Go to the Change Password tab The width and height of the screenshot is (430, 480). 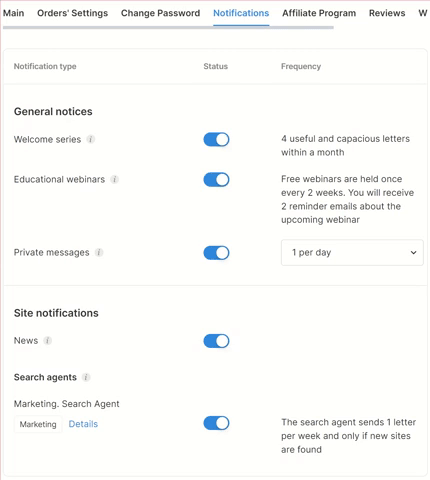[x=161, y=13]
